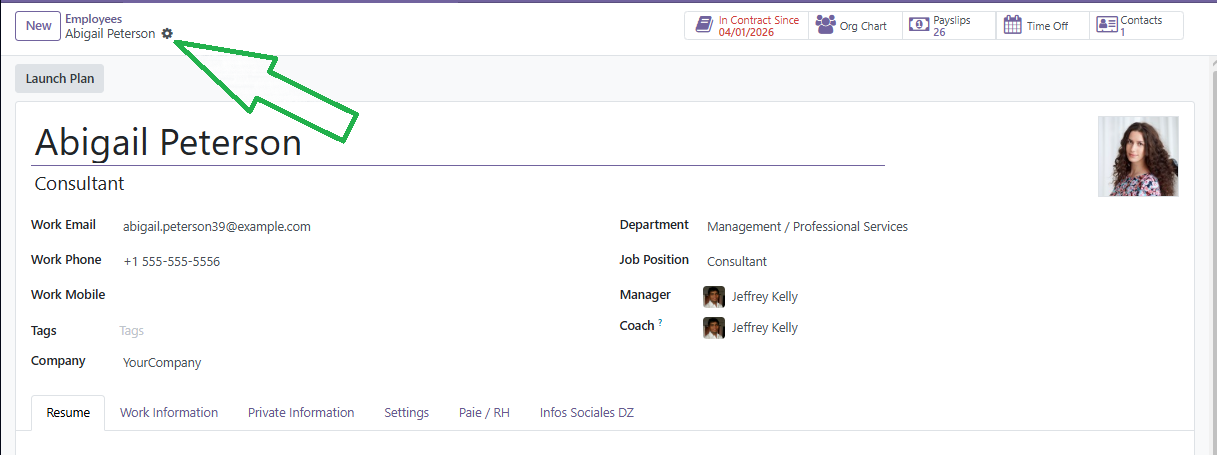
Task: Open the Payslips 26 stat button
Action: point(949,25)
